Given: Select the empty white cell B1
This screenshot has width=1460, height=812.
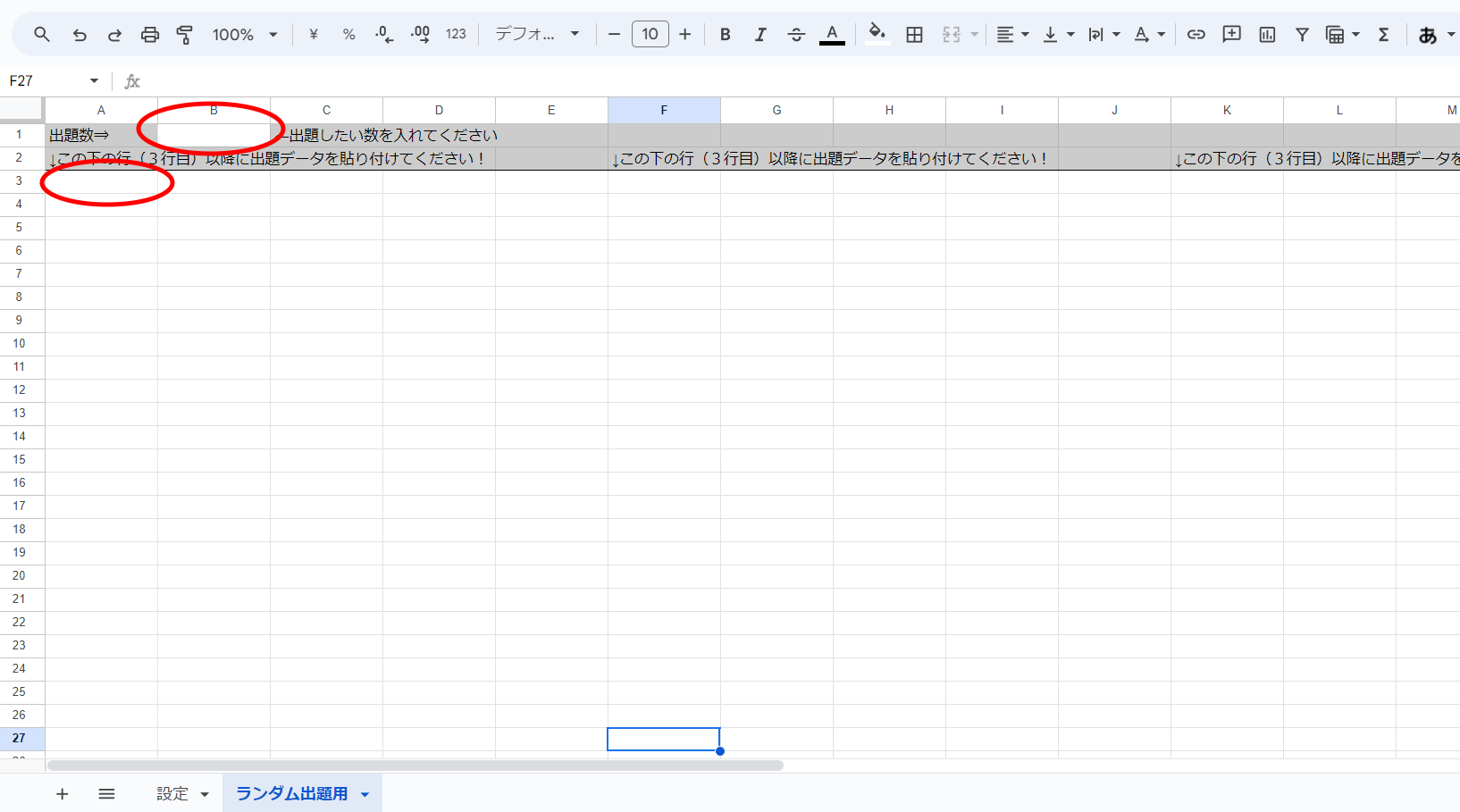Looking at the screenshot, I should click(214, 135).
